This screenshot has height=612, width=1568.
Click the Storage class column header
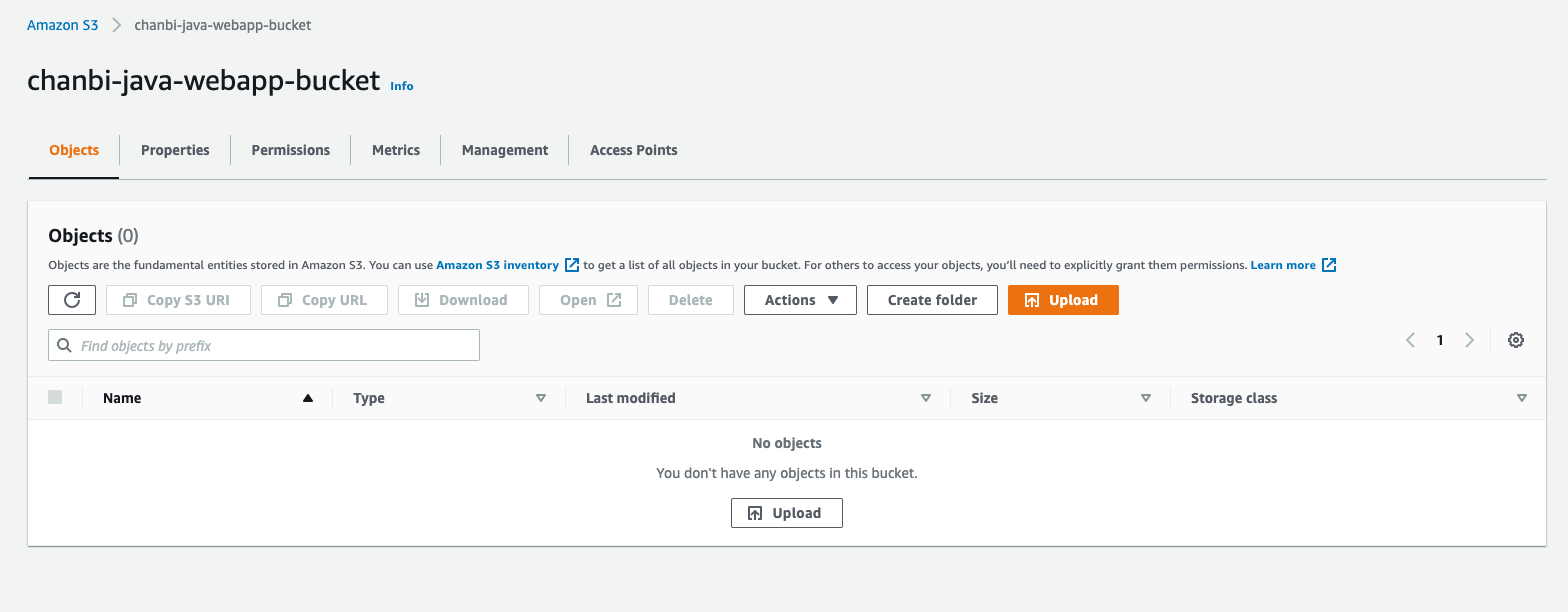tap(1234, 398)
